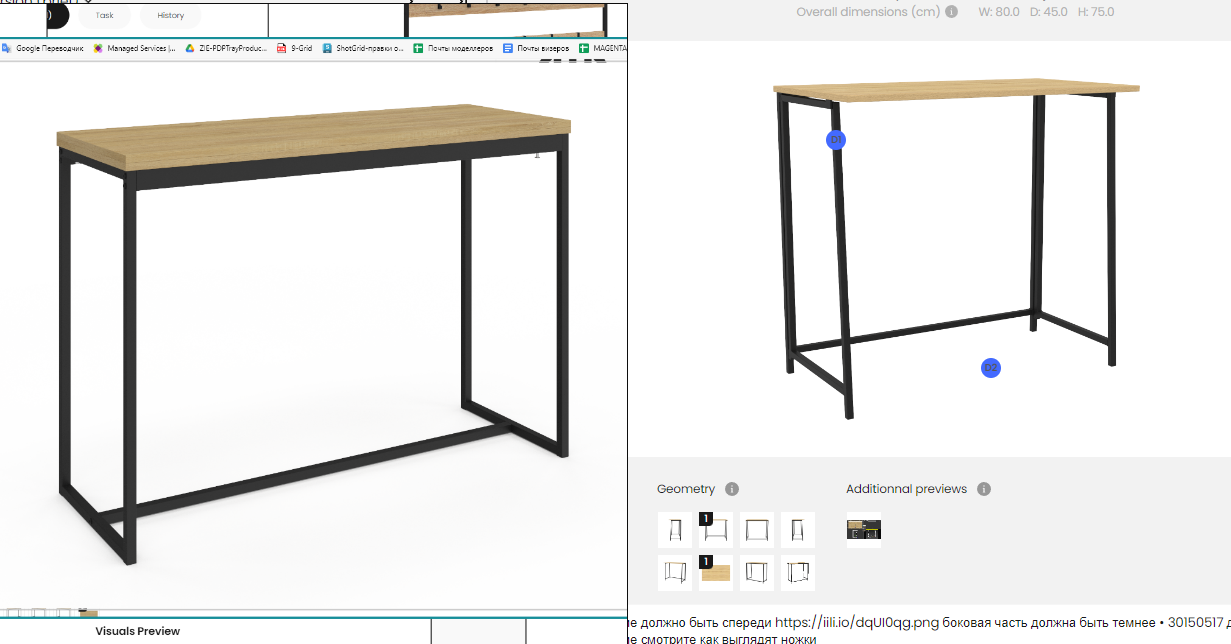This screenshot has width=1231, height=644.
Task: Open MAGENTA bookmark
Action: tap(604, 48)
